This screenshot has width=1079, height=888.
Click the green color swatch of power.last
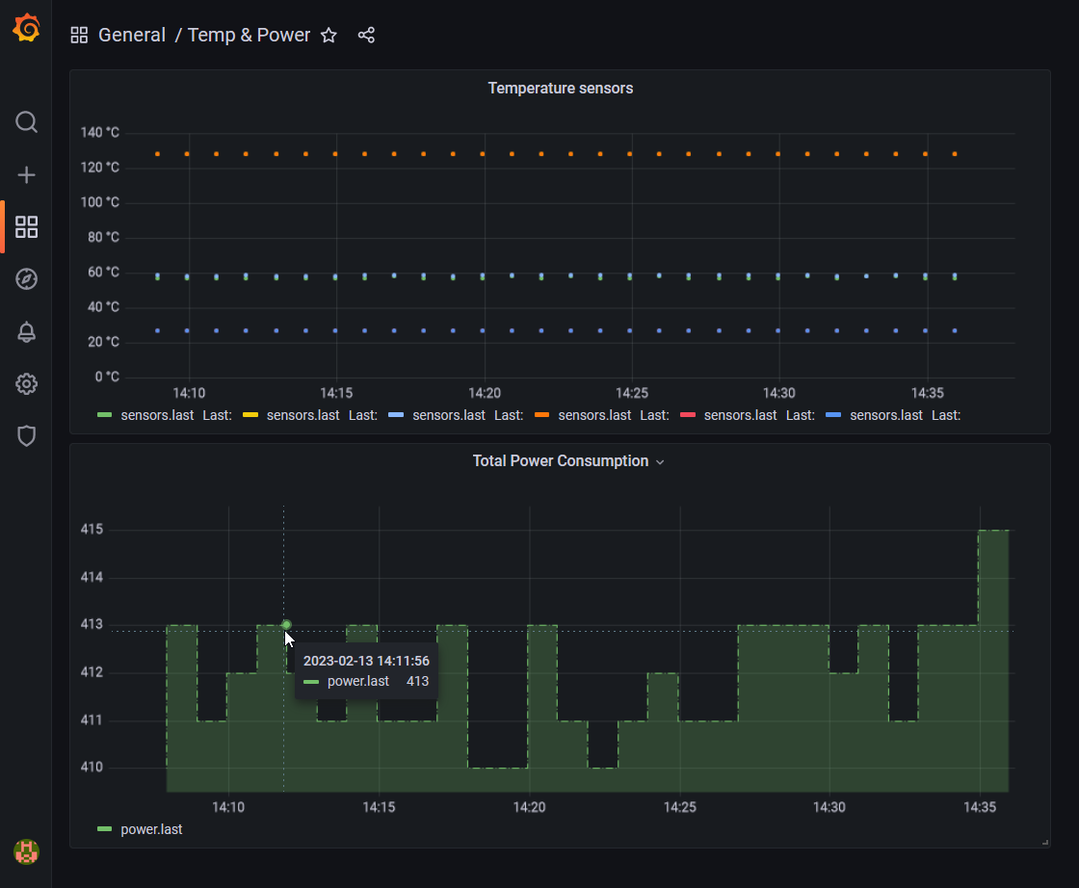pos(105,829)
